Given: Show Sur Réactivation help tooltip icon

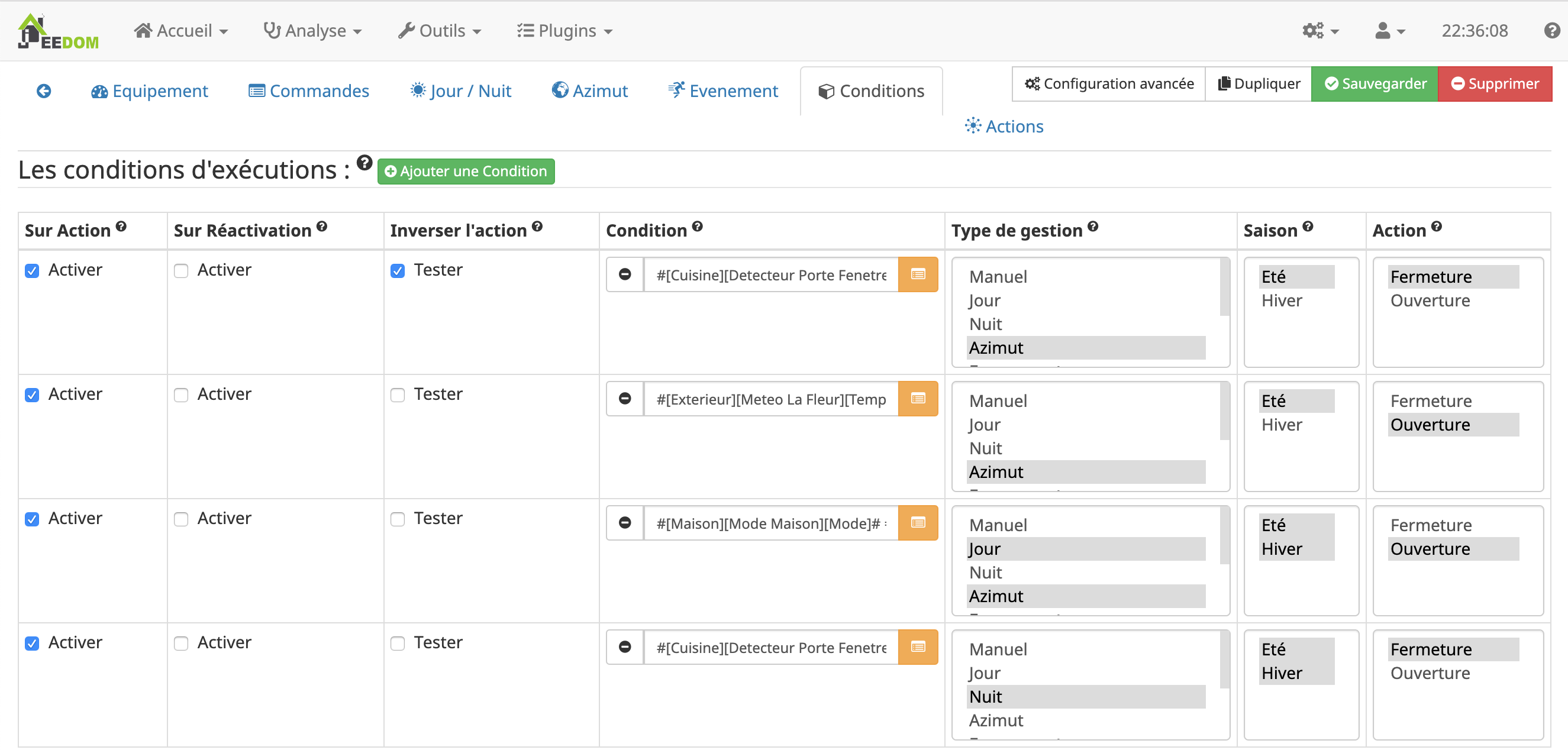Looking at the screenshot, I should click(x=322, y=227).
